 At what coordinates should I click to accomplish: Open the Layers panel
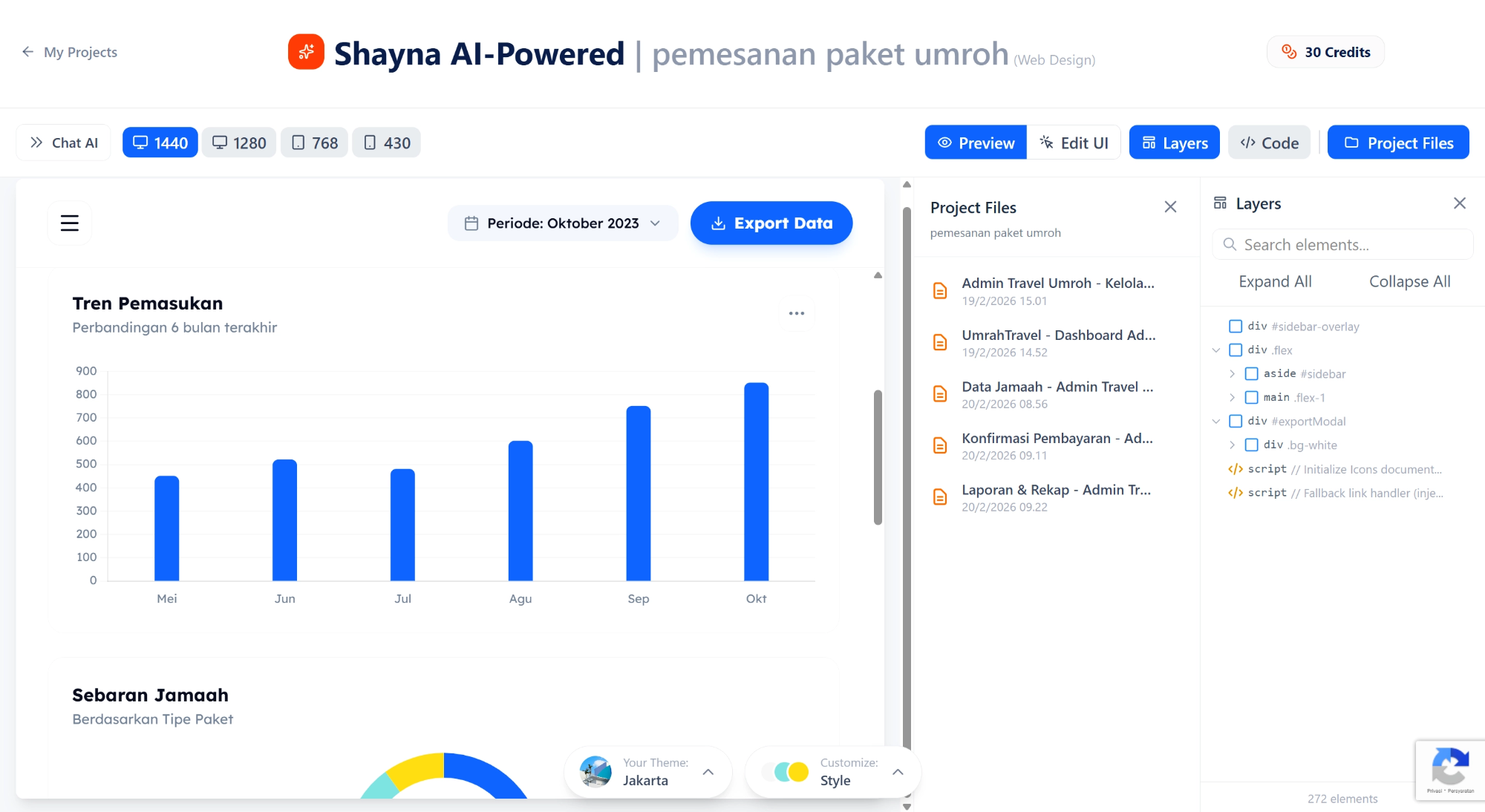(x=1173, y=142)
